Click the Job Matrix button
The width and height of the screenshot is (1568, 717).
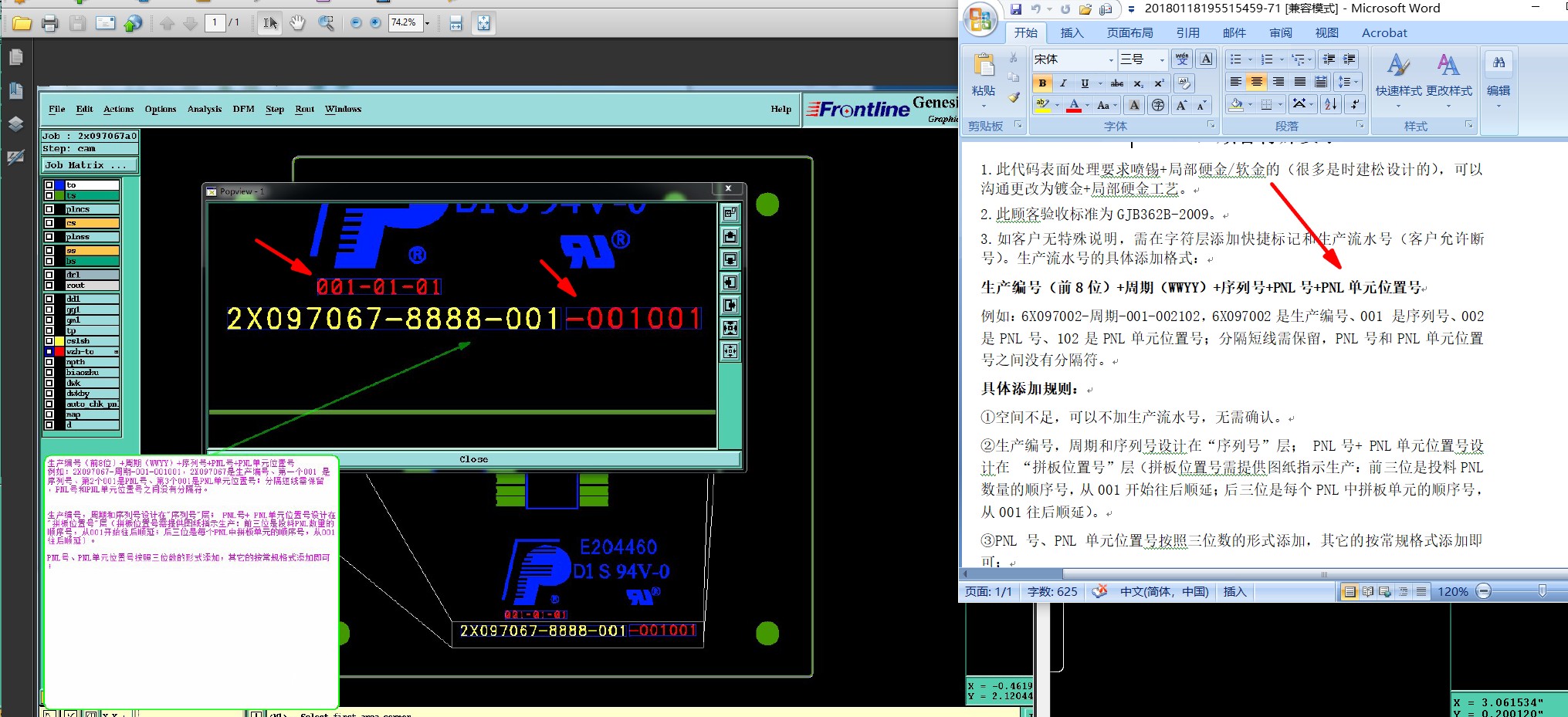click(90, 165)
